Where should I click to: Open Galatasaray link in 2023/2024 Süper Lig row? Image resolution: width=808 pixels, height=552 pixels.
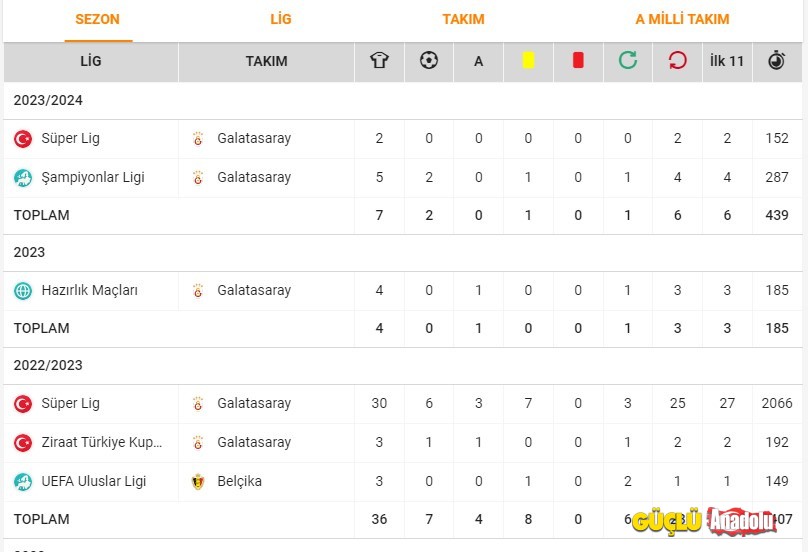(254, 138)
